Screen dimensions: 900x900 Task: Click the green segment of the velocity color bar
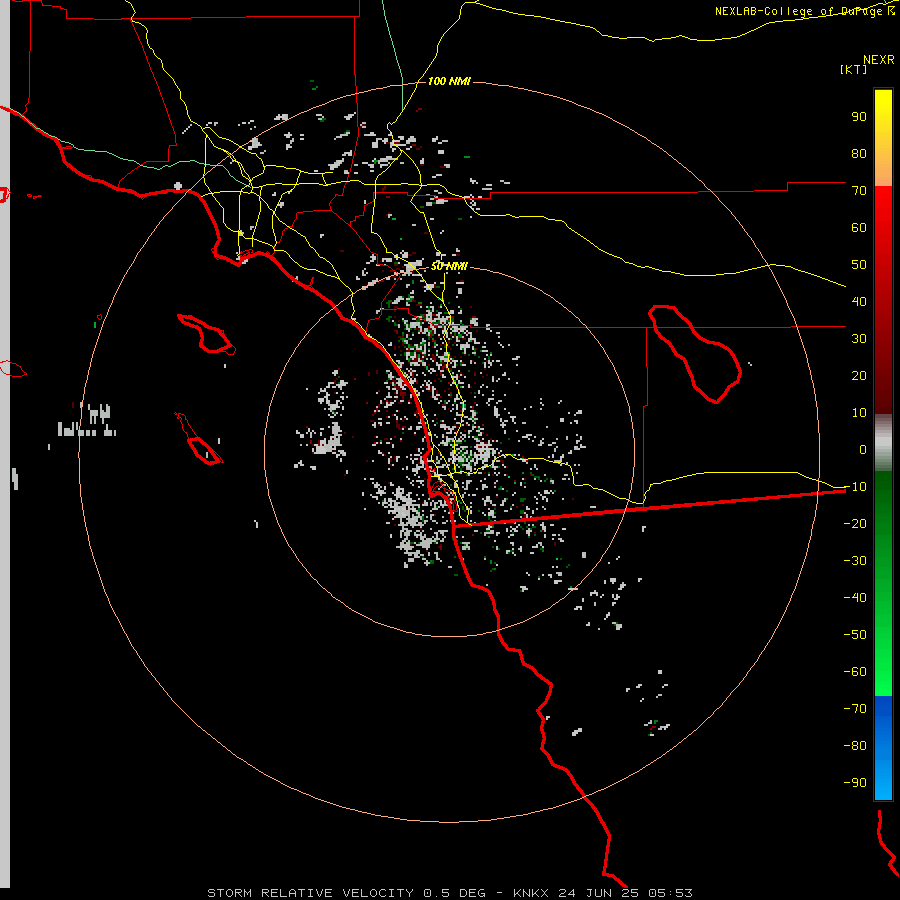point(883,583)
